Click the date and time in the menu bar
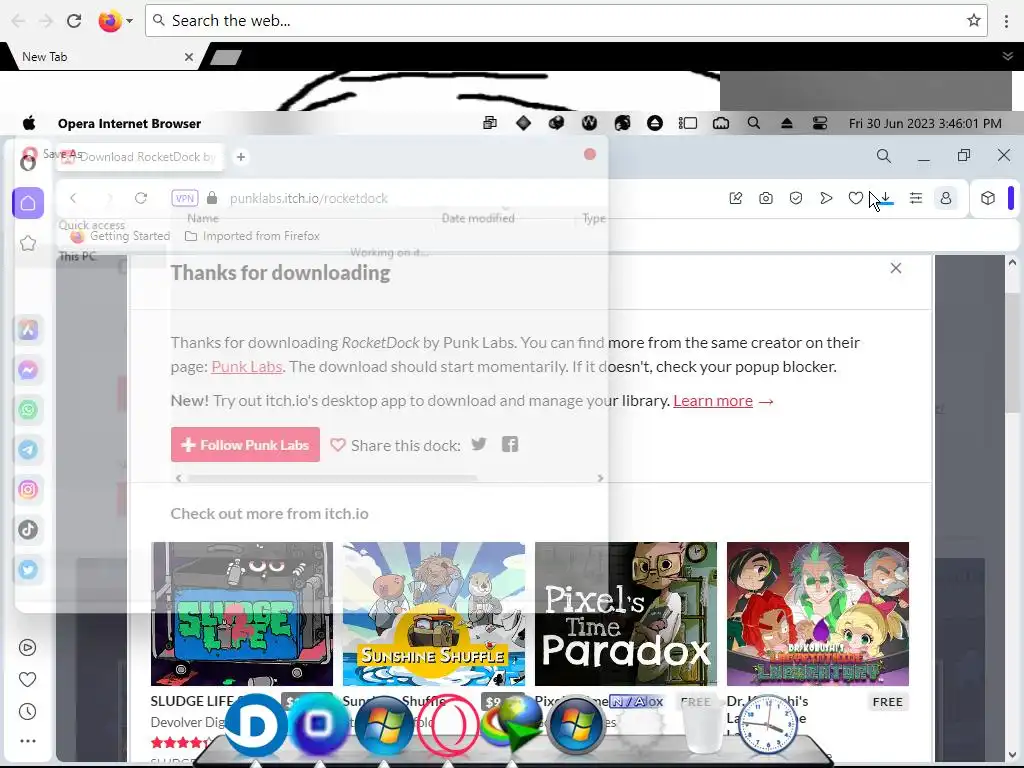Viewport: 1024px width, 768px height. [925, 123]
